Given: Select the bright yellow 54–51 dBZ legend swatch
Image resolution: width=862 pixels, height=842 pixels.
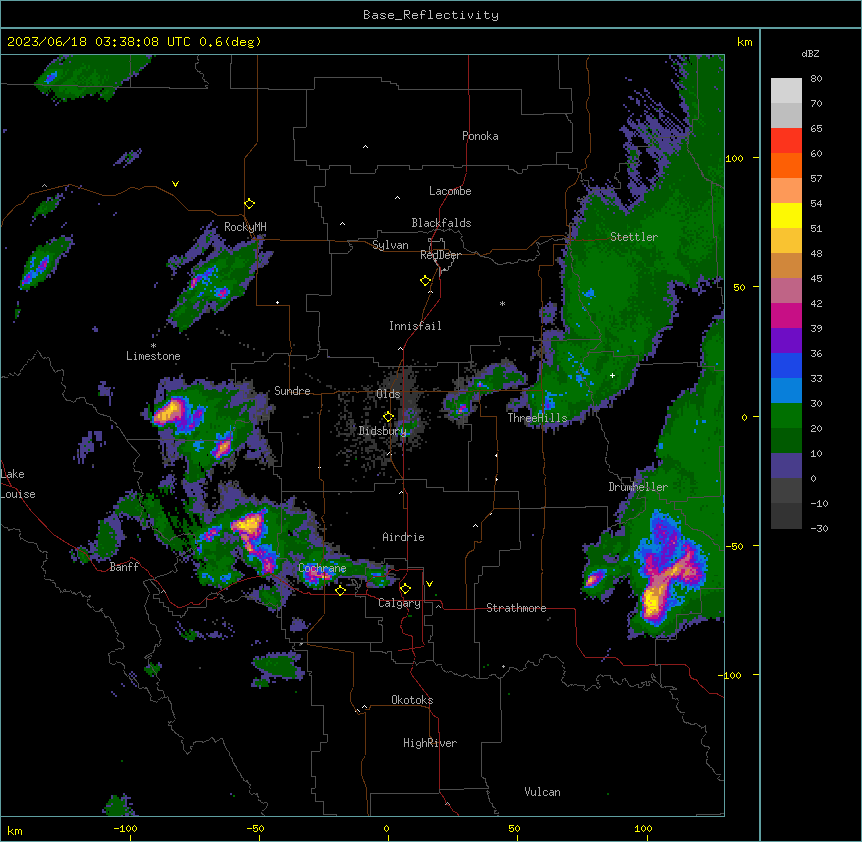Looking at the screenshot, I should tap(786, 215).
